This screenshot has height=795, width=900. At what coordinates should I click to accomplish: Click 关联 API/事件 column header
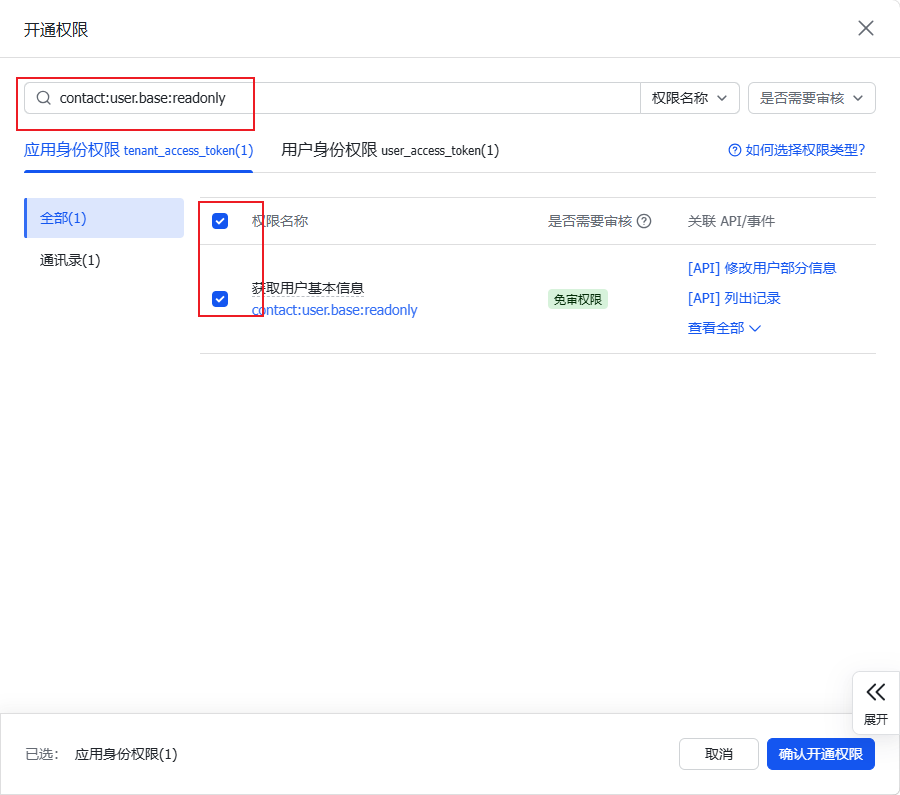731,221
